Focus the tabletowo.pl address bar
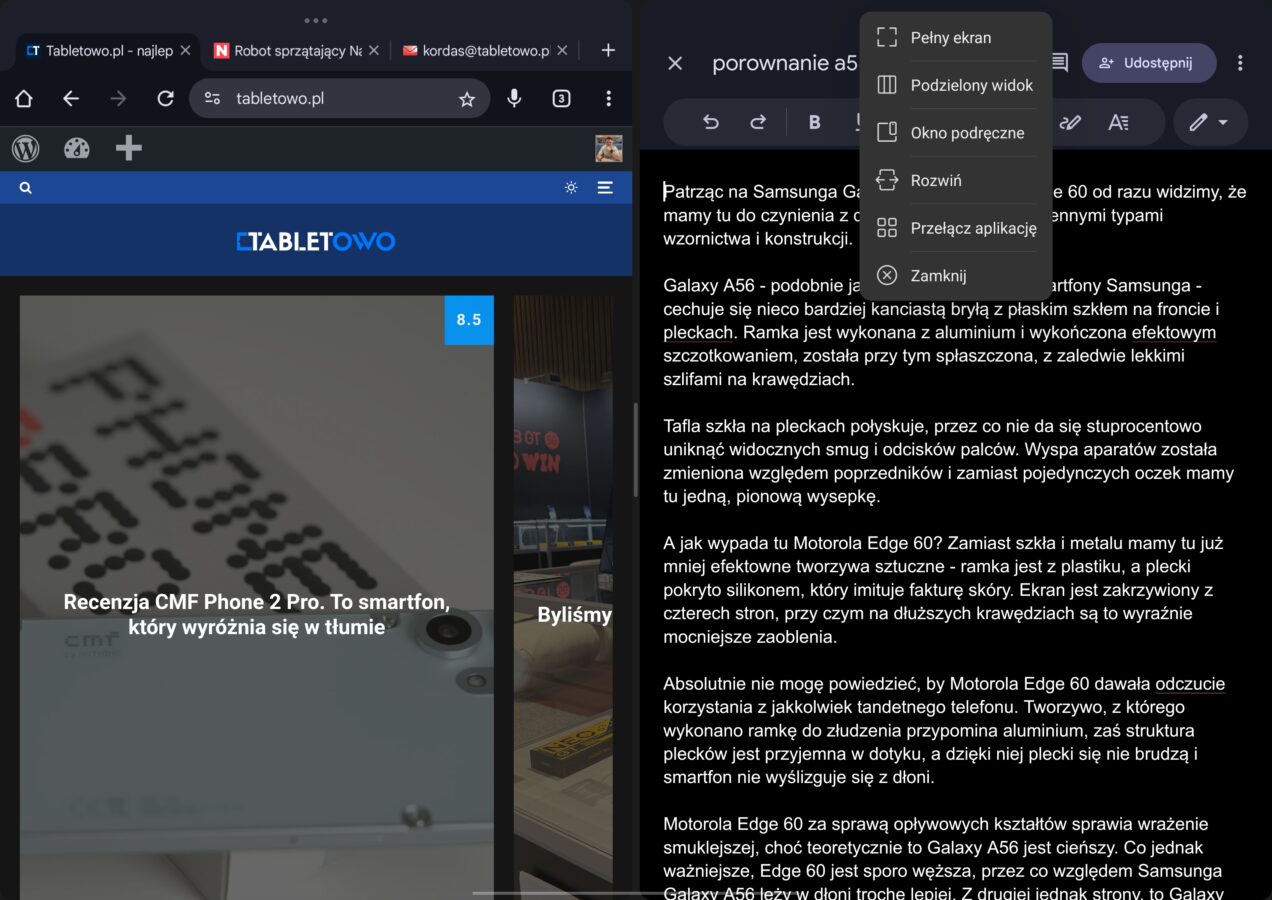 pos(340,98)
